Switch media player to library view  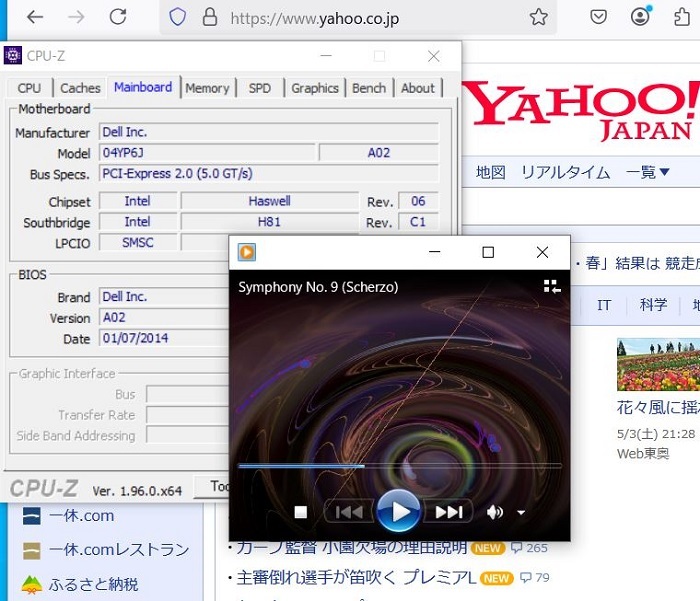pos(552,287)
